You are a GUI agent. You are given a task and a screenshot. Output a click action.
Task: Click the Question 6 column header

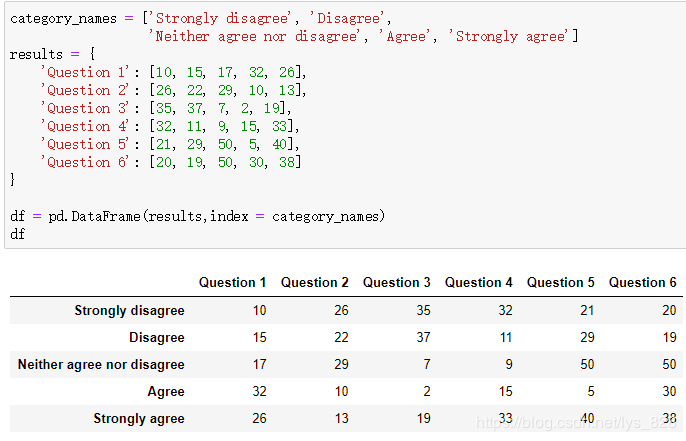point(643,283)
